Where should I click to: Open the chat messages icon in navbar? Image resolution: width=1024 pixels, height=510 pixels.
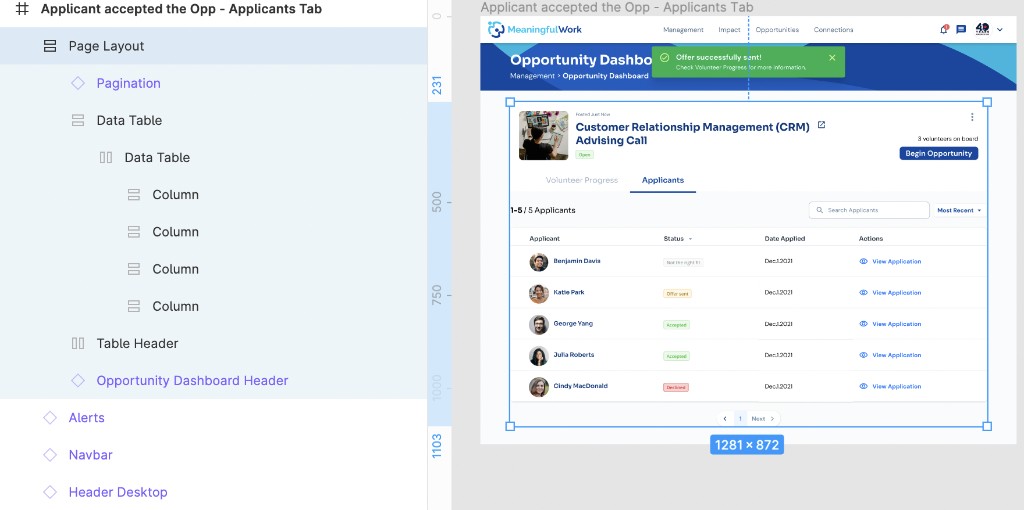(961, 29)
